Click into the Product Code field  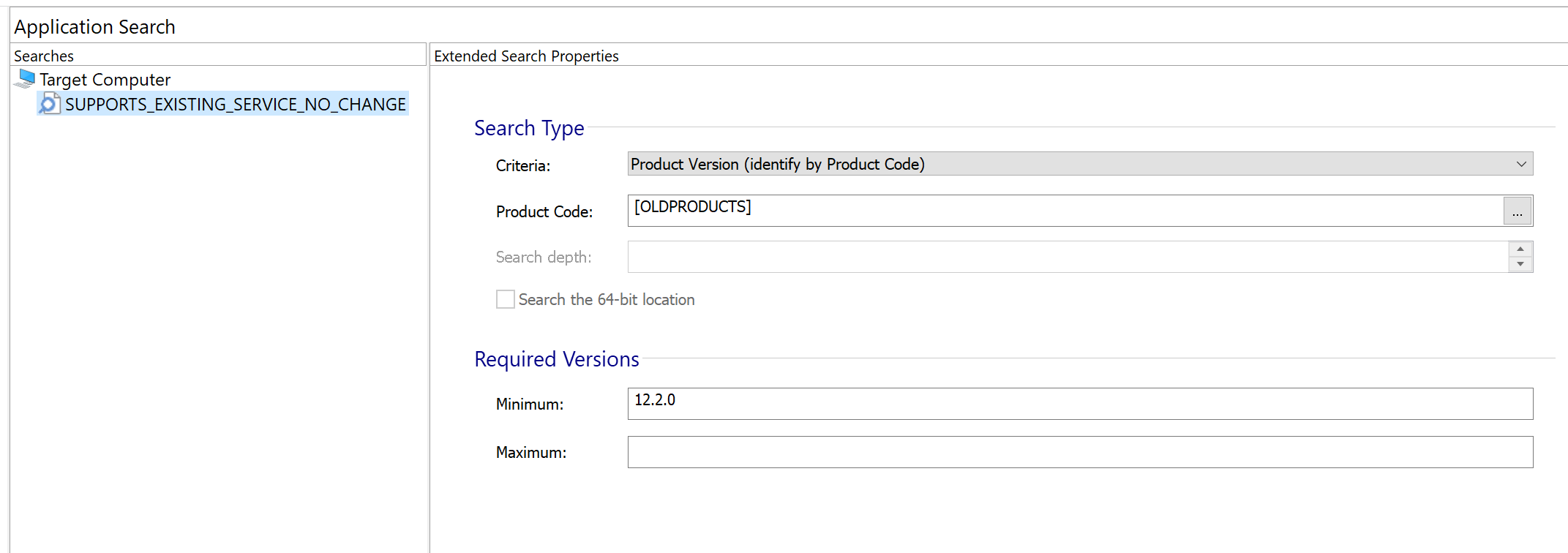(x=1065, y=211)
